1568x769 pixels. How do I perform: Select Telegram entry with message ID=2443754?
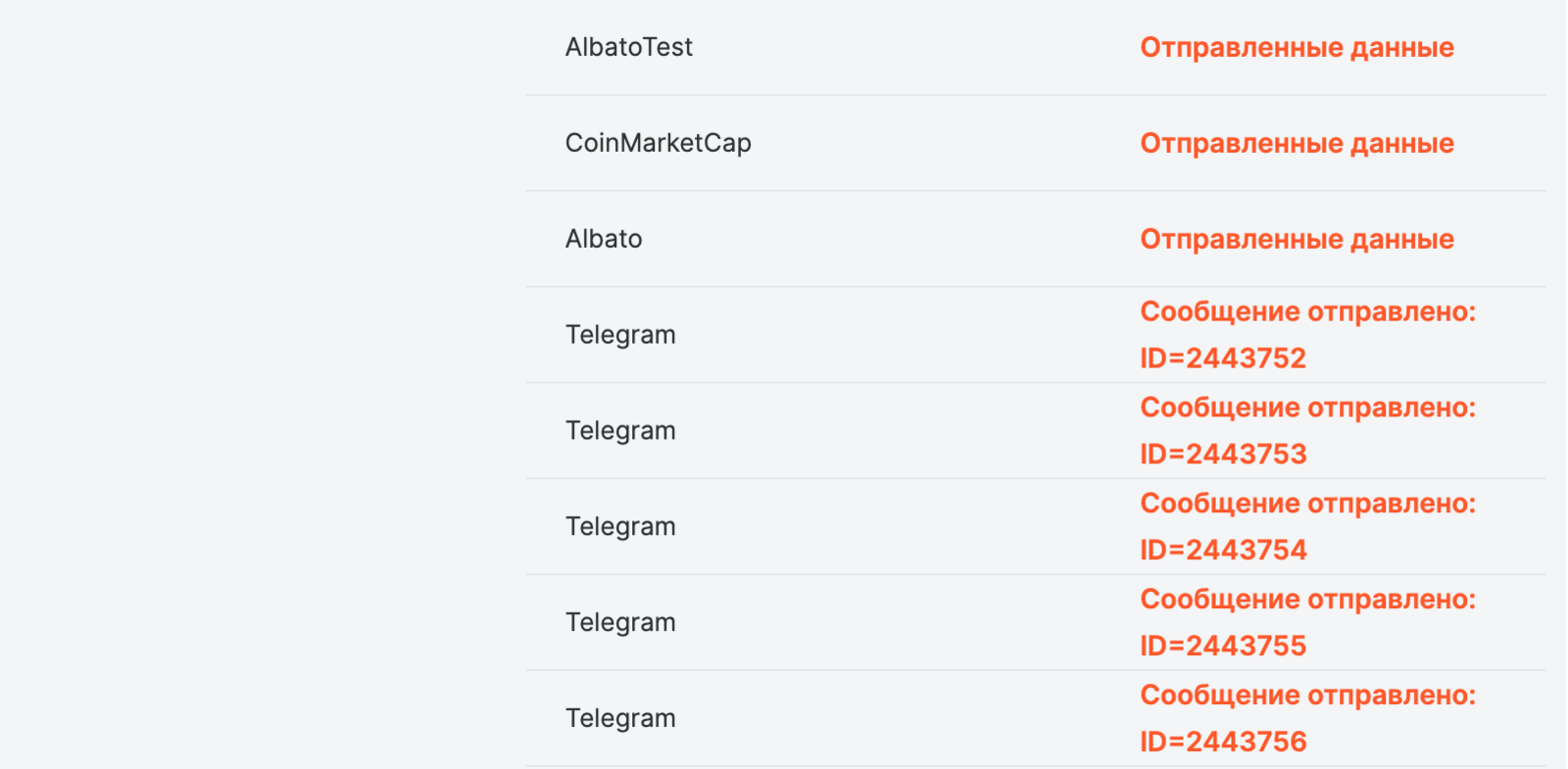point(620,527)
